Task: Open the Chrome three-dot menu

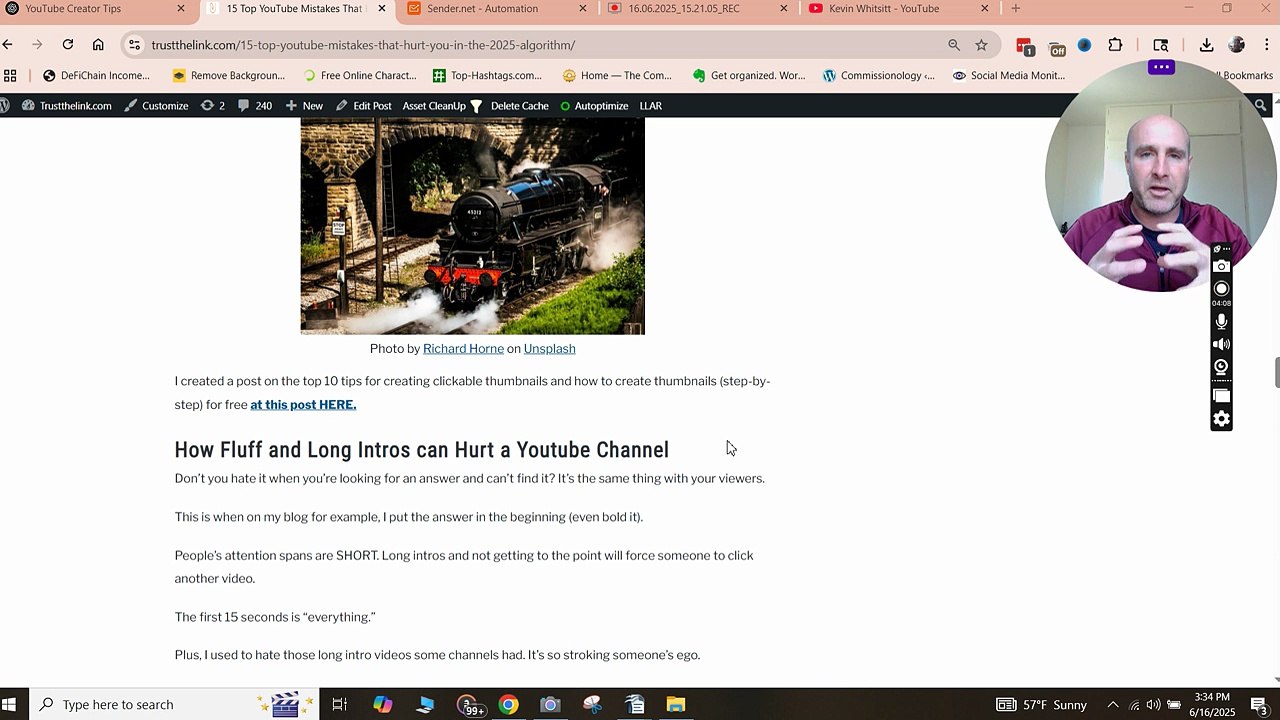Action: tap(1267, 45)
